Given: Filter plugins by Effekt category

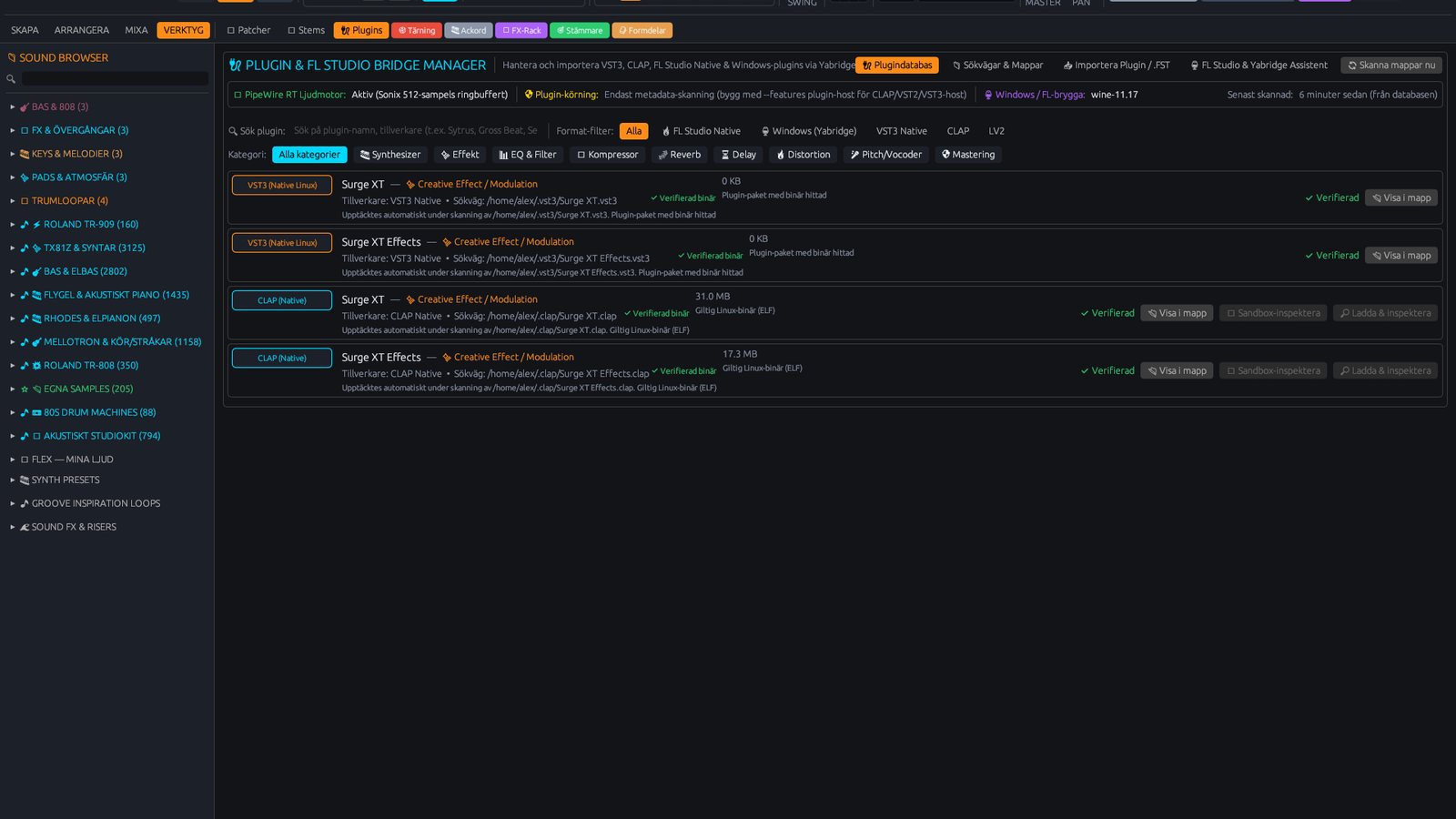Looking at the screenshot, I should pyautogui.click(x=460, y=155).
